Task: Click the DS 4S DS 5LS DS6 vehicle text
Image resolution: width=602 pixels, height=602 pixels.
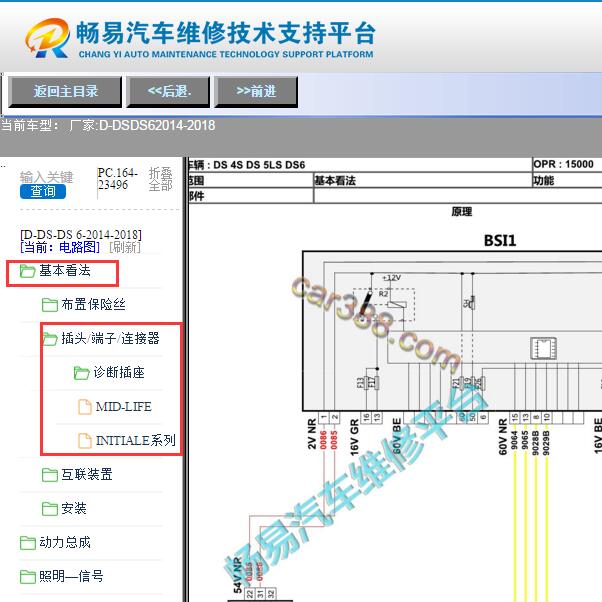Action: 259,165
